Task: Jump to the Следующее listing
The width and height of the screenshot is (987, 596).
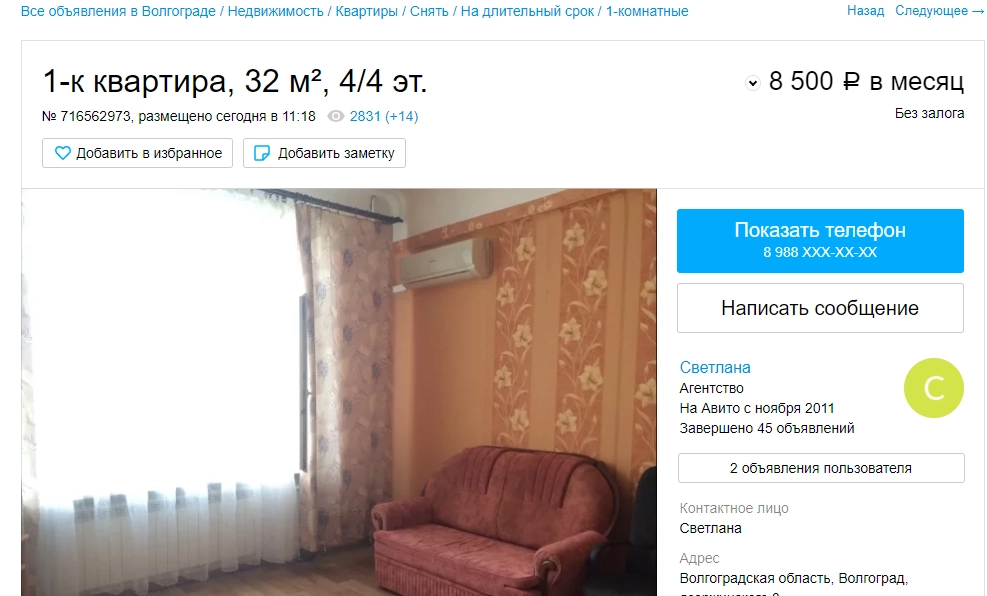Action: [939, 11]
